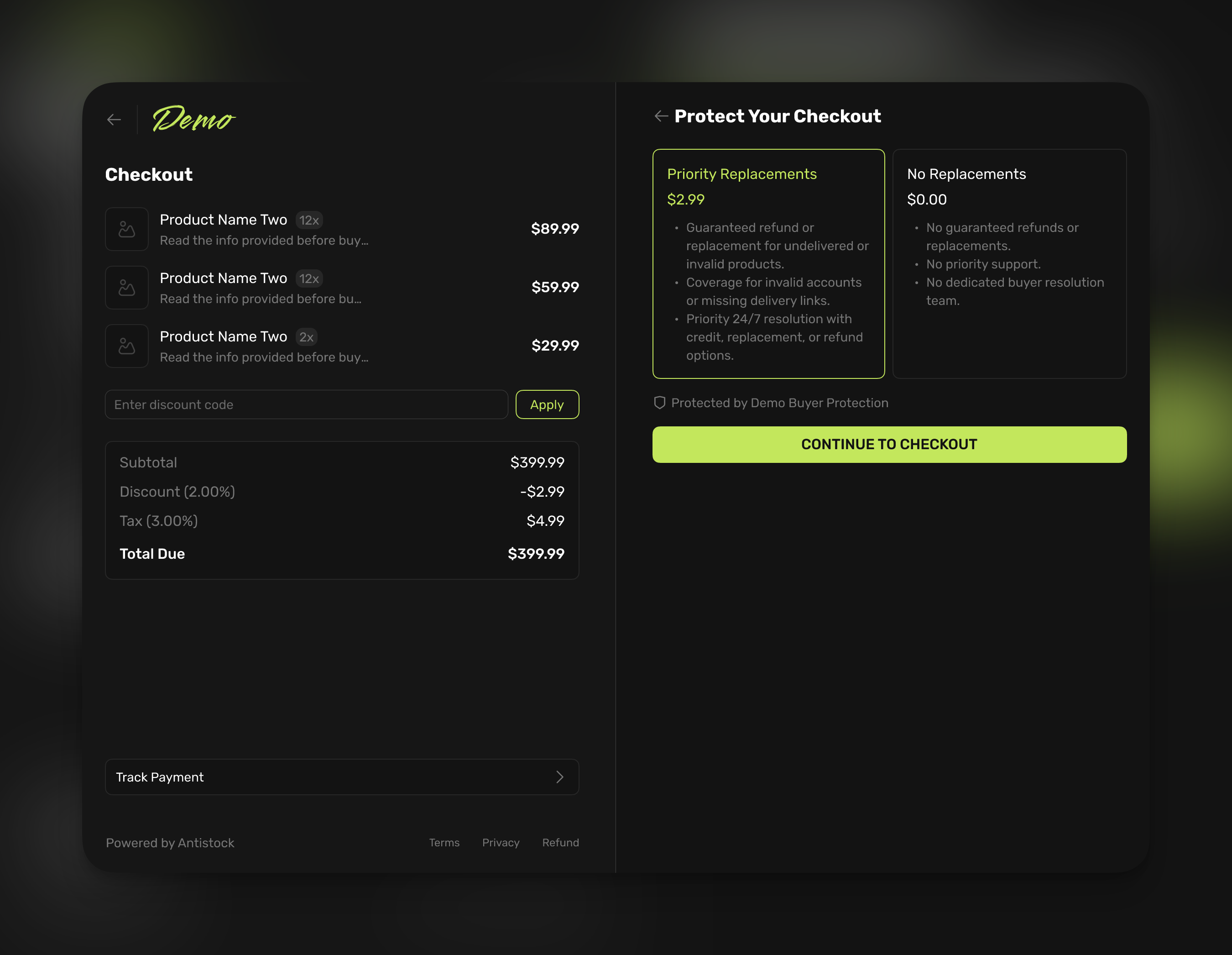This screenshot has height=955, width=1232.
Task: Expand the 2x Product Name Two entry
Action: point(264,346)
